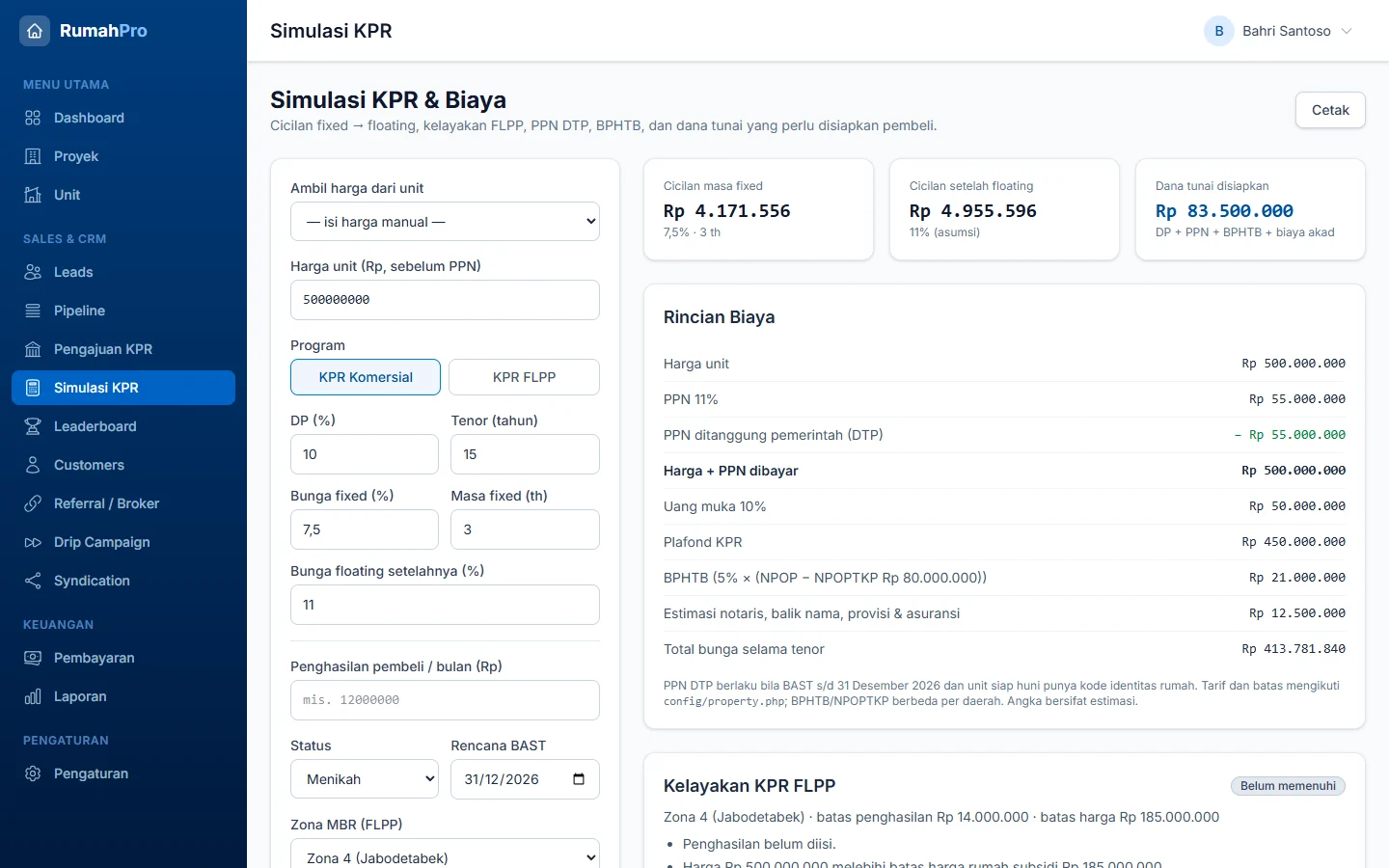Focus the Bunga floating setelahnya field

[x=445, y=605]
